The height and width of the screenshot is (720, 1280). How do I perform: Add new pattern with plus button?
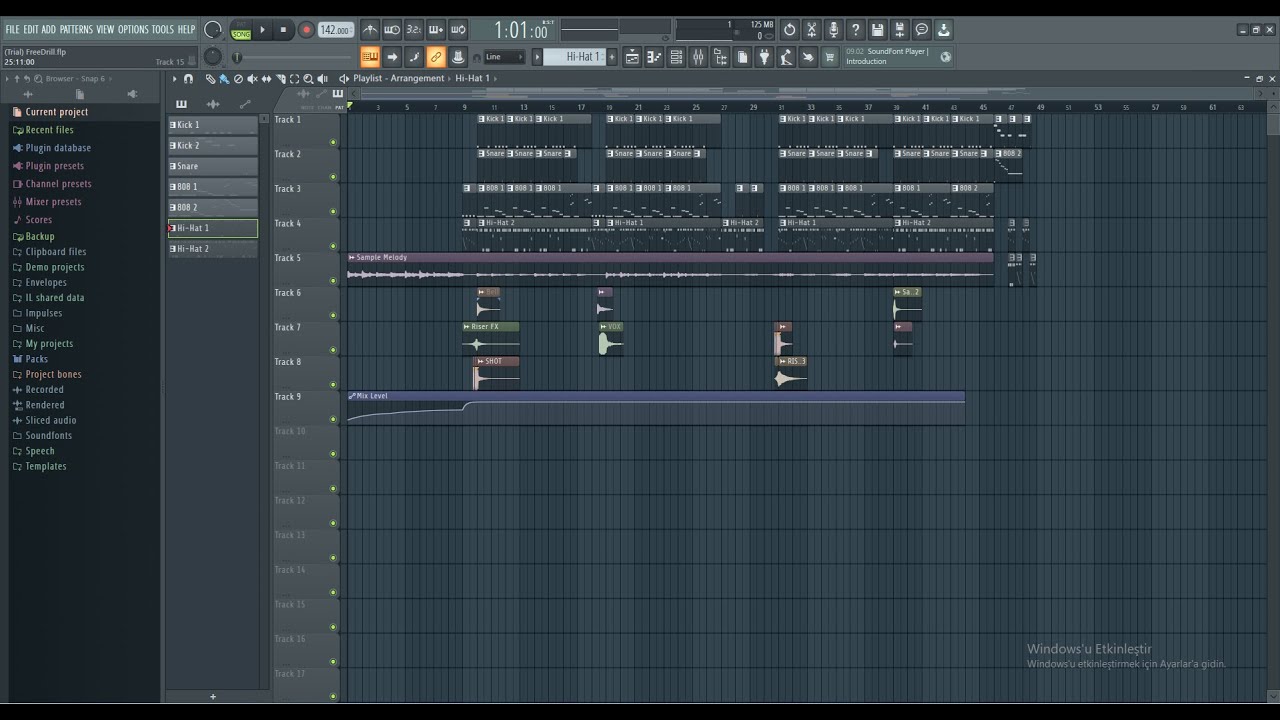(x=611, y=57)
